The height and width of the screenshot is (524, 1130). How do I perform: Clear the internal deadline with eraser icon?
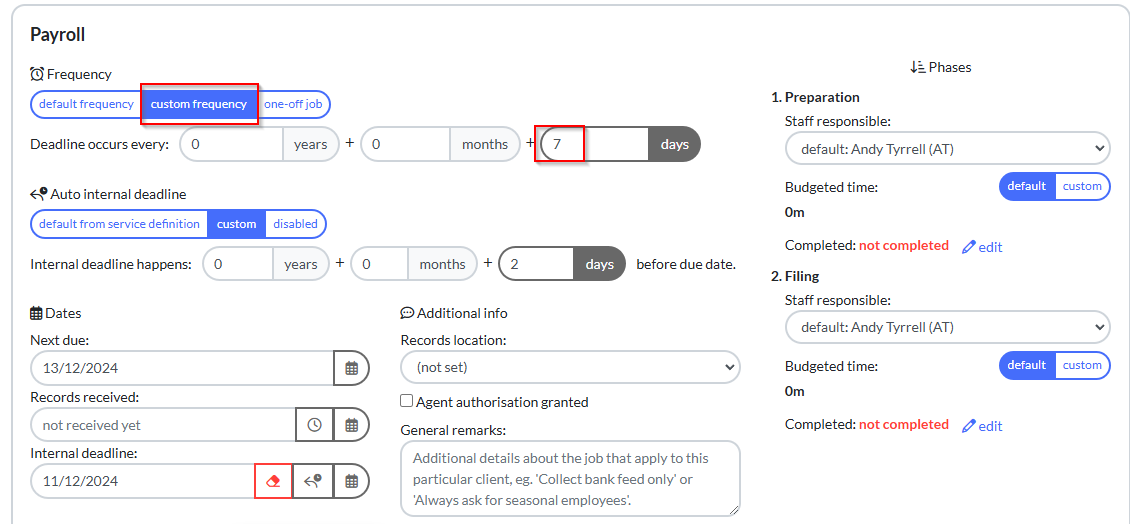273,481
